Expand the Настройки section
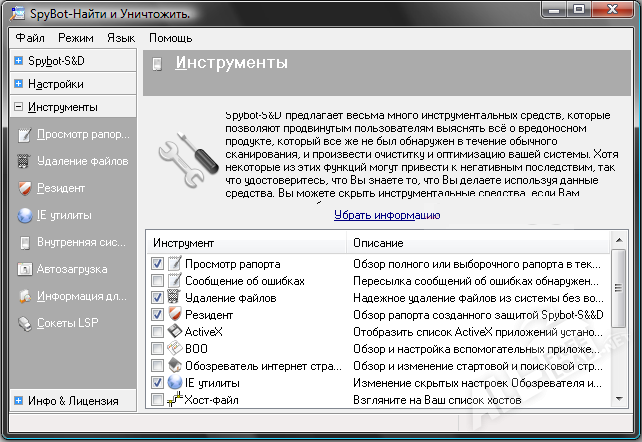Image resolution: width=642 pixels, height=442 pixels. (19, 84)
